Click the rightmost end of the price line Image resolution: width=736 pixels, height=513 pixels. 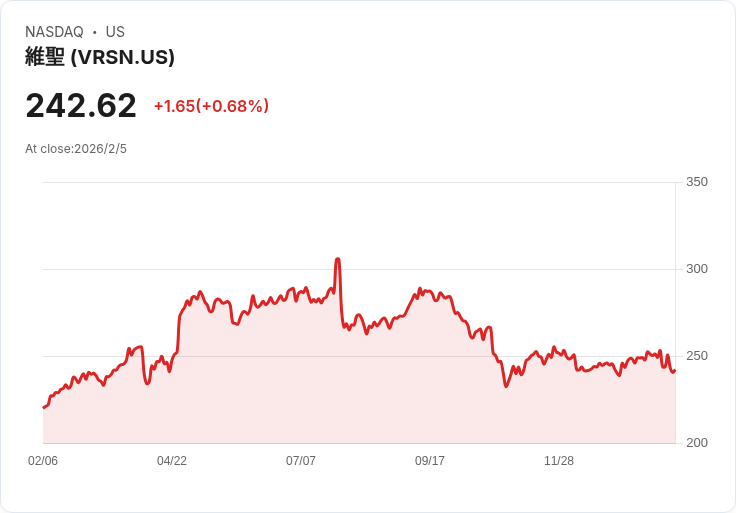[674, 371]
